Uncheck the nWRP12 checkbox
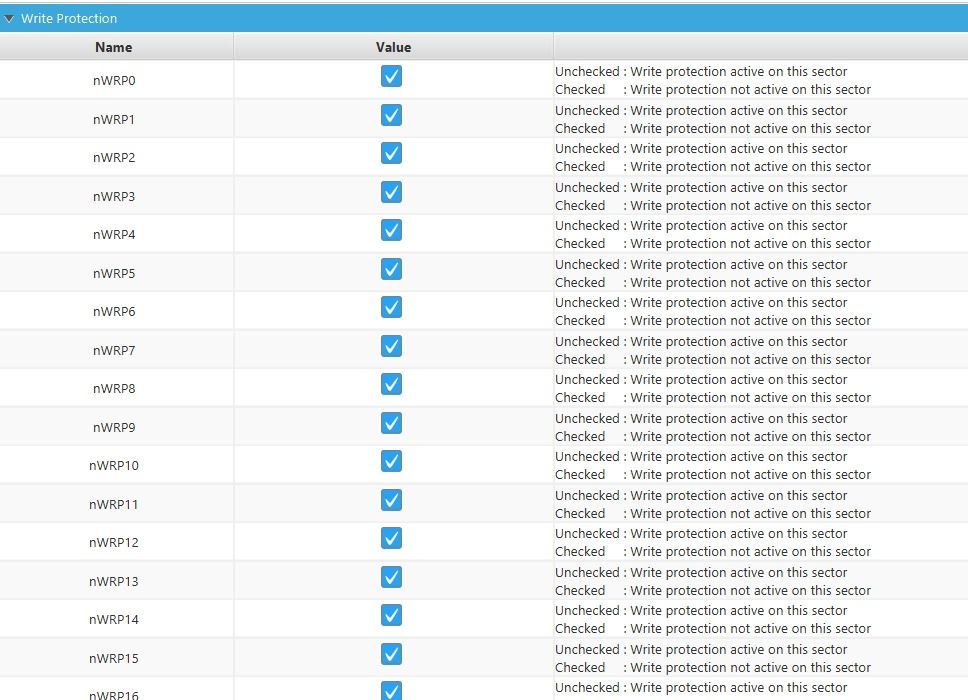The image size is (968, 700). pos(391,538)
